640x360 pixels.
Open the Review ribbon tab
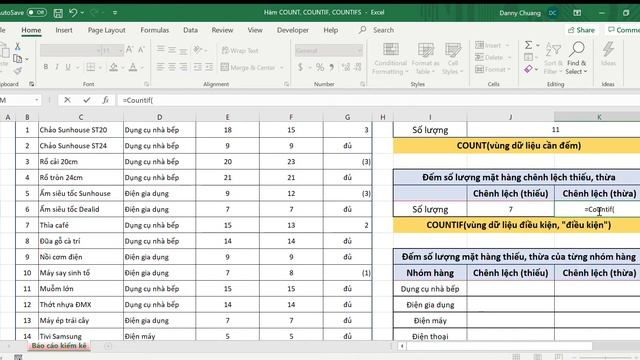(x=222, y=30)
